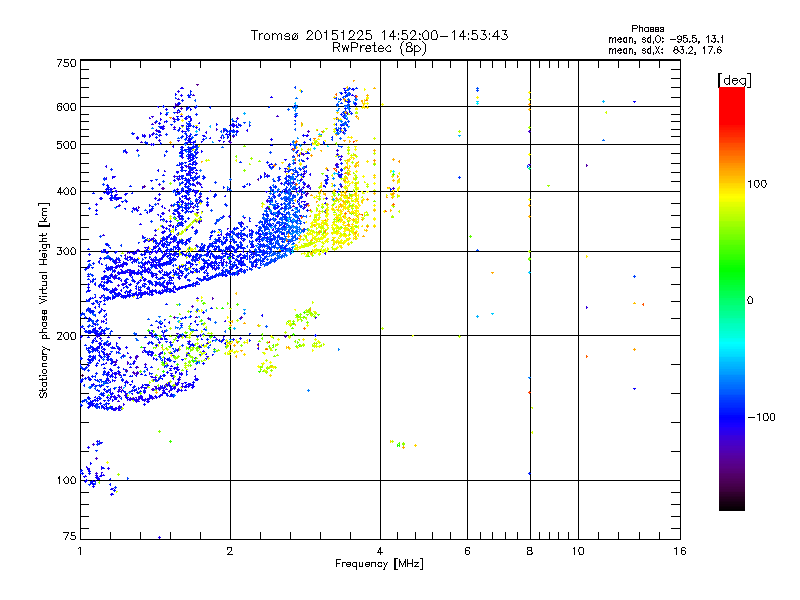The height and width of the screenshot is (600, 800).
Task: Click the black bottom of the colorbar
Action: 732,503
